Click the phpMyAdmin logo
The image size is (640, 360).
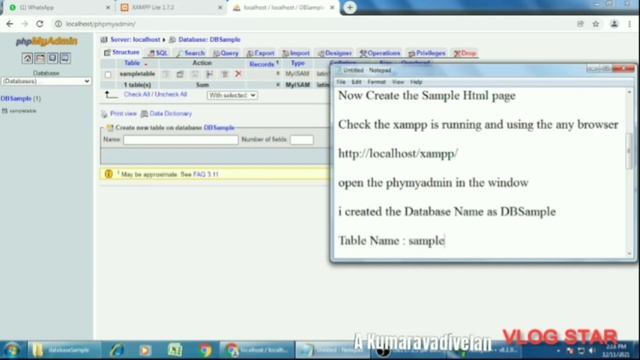tap(47, 41)
